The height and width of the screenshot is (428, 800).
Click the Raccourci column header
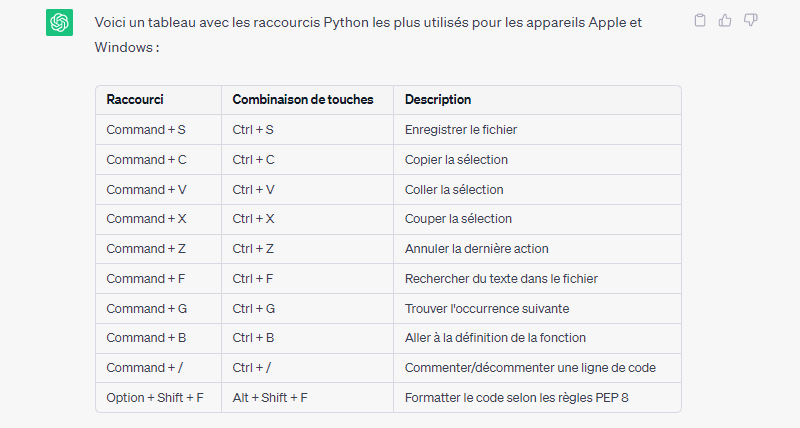coord(135,100)
